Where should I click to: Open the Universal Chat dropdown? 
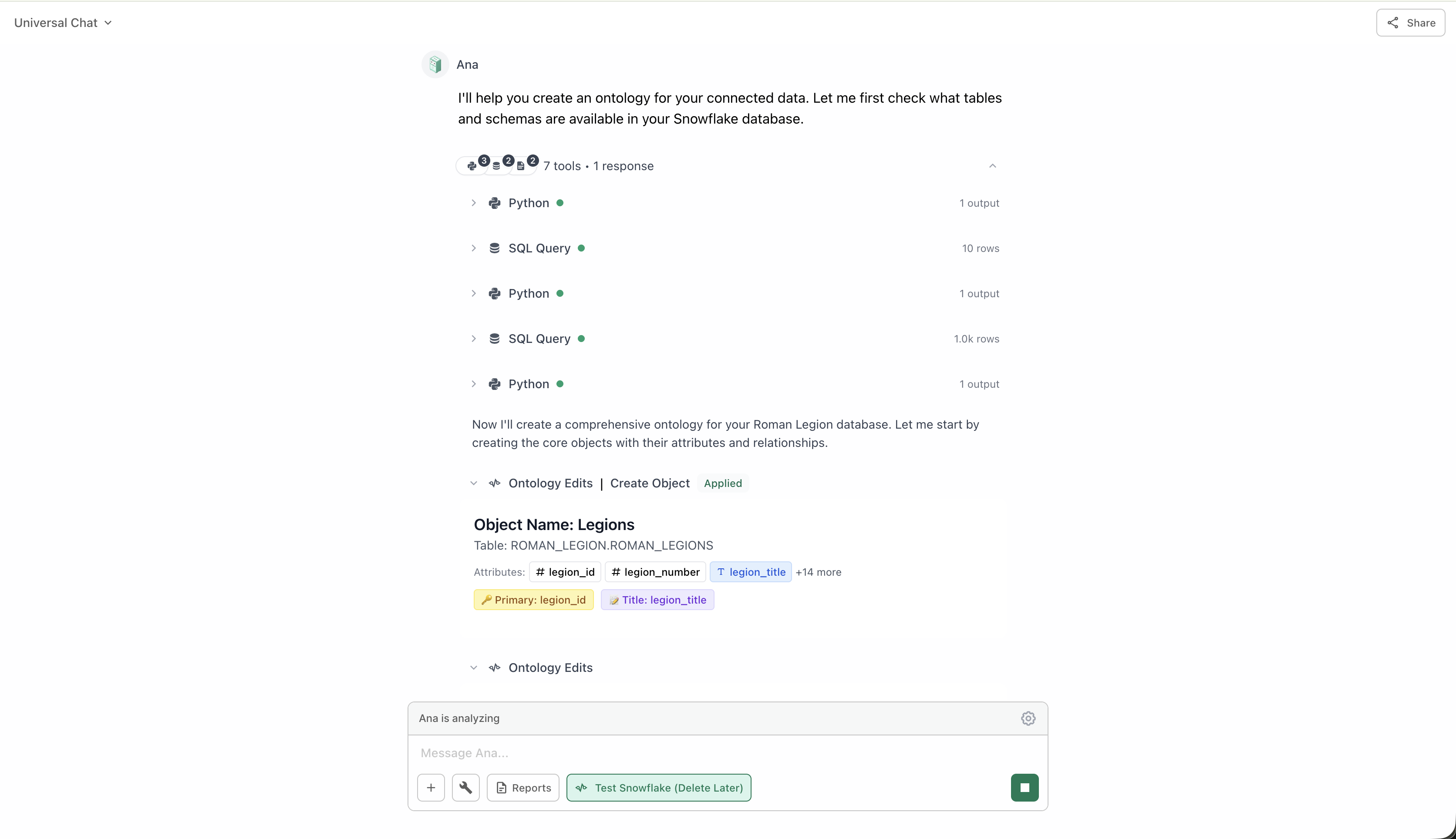point(63,23)
